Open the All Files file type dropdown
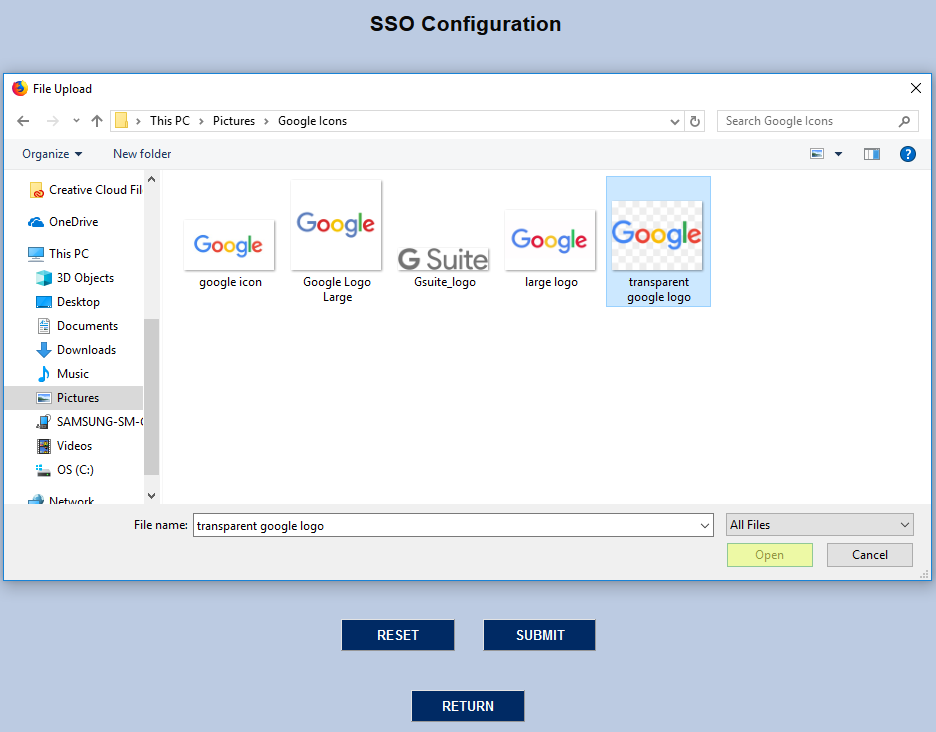 click(x=819, y=524)
